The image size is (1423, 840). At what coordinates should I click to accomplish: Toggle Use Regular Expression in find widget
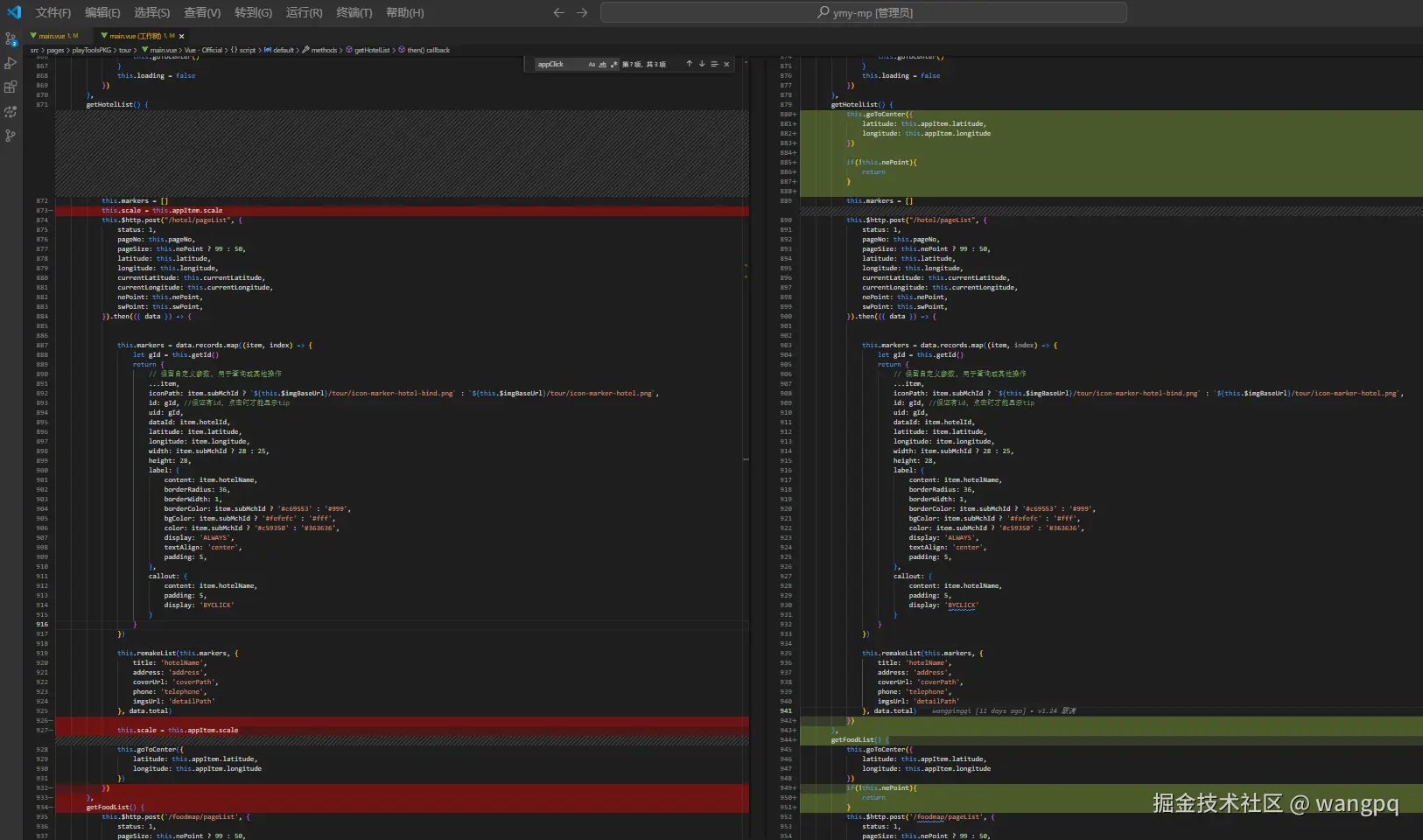[x=613, y=64]
